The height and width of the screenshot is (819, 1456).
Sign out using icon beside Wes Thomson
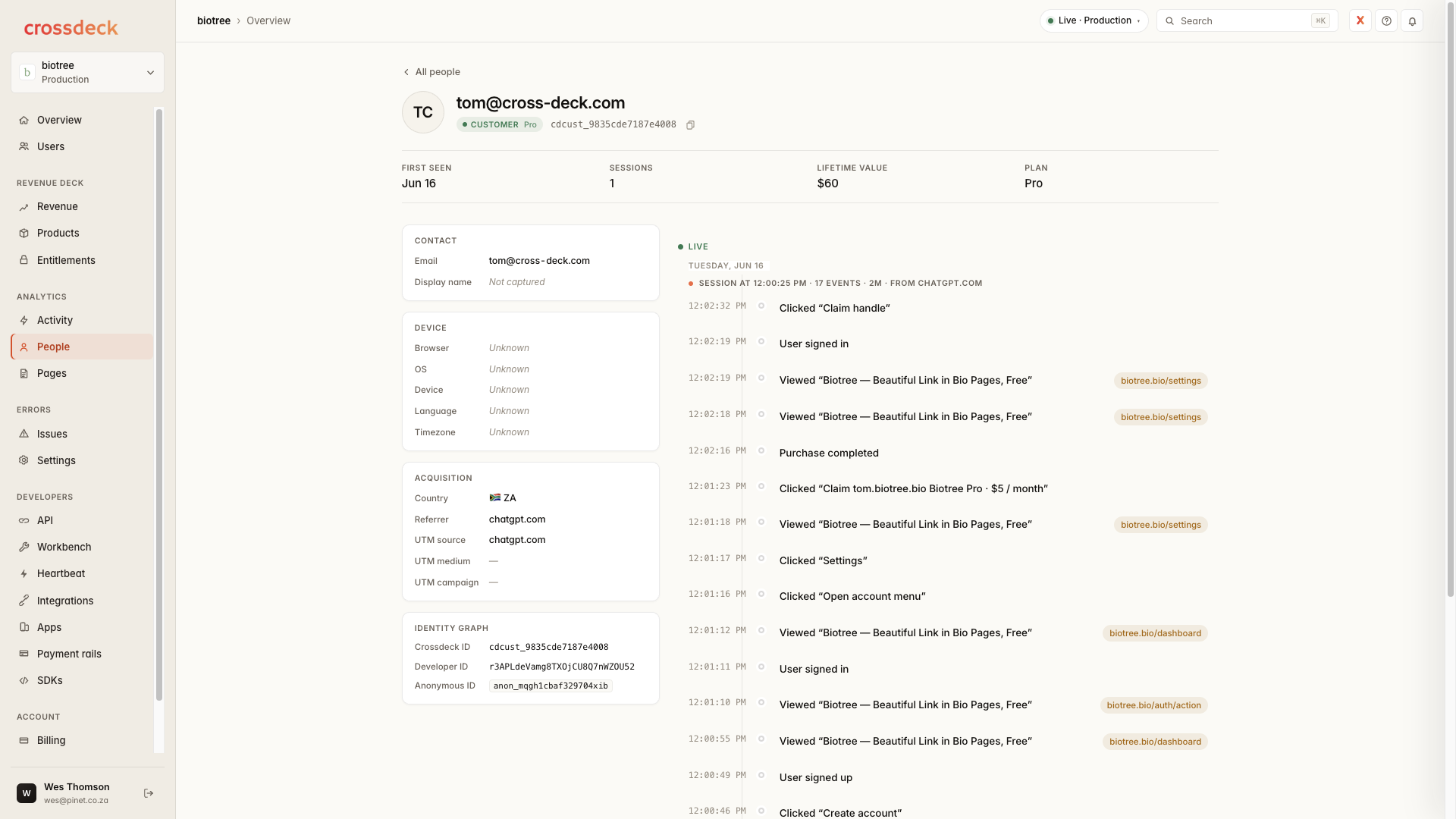(x=149, y=793)
